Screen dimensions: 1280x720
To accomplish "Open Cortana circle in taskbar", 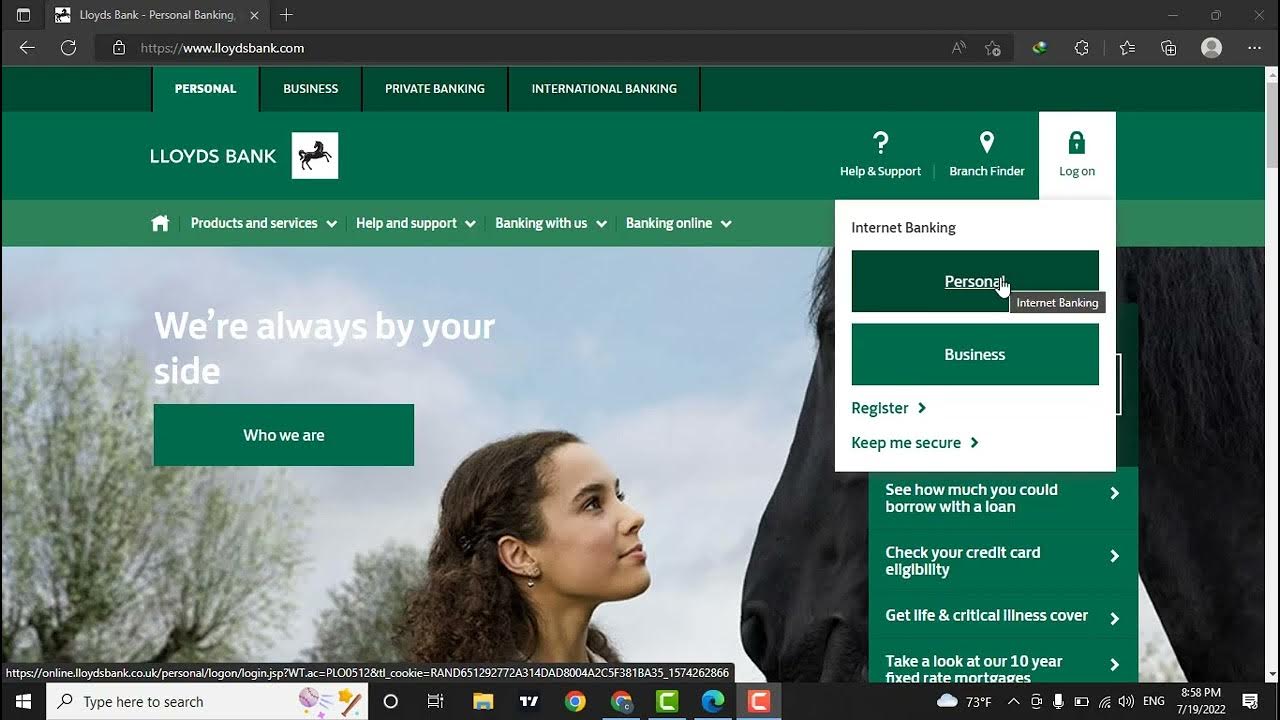I will click(x=391, y=701).
